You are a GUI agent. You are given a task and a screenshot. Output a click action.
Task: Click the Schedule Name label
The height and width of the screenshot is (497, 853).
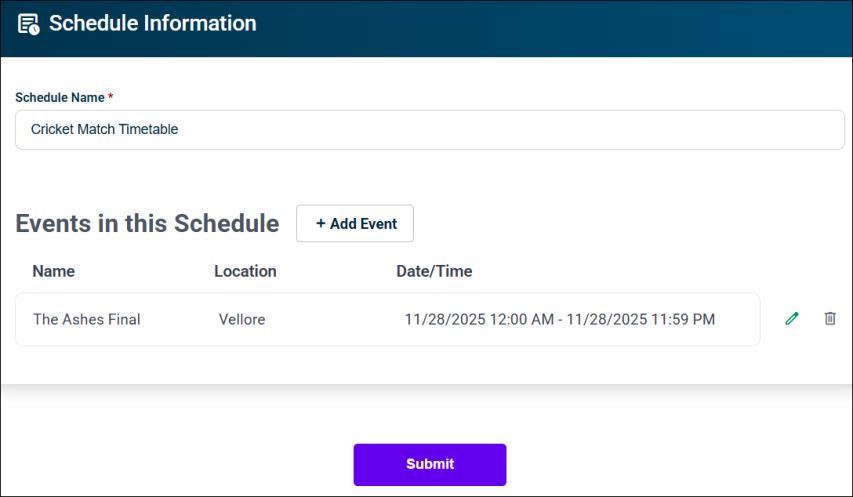pyautogui.click(x=59, y=97)
